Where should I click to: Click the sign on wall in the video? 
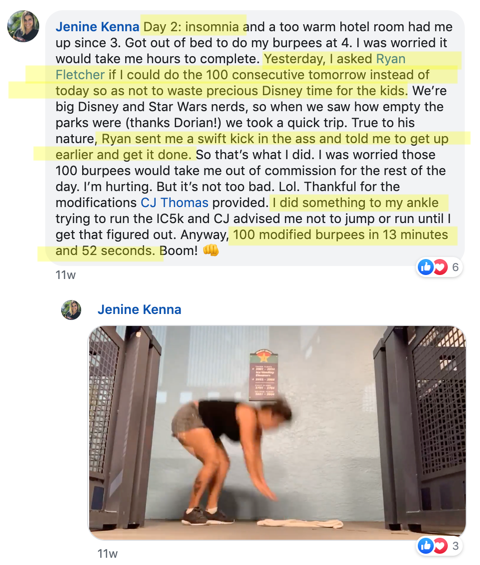tap(264, 374)
